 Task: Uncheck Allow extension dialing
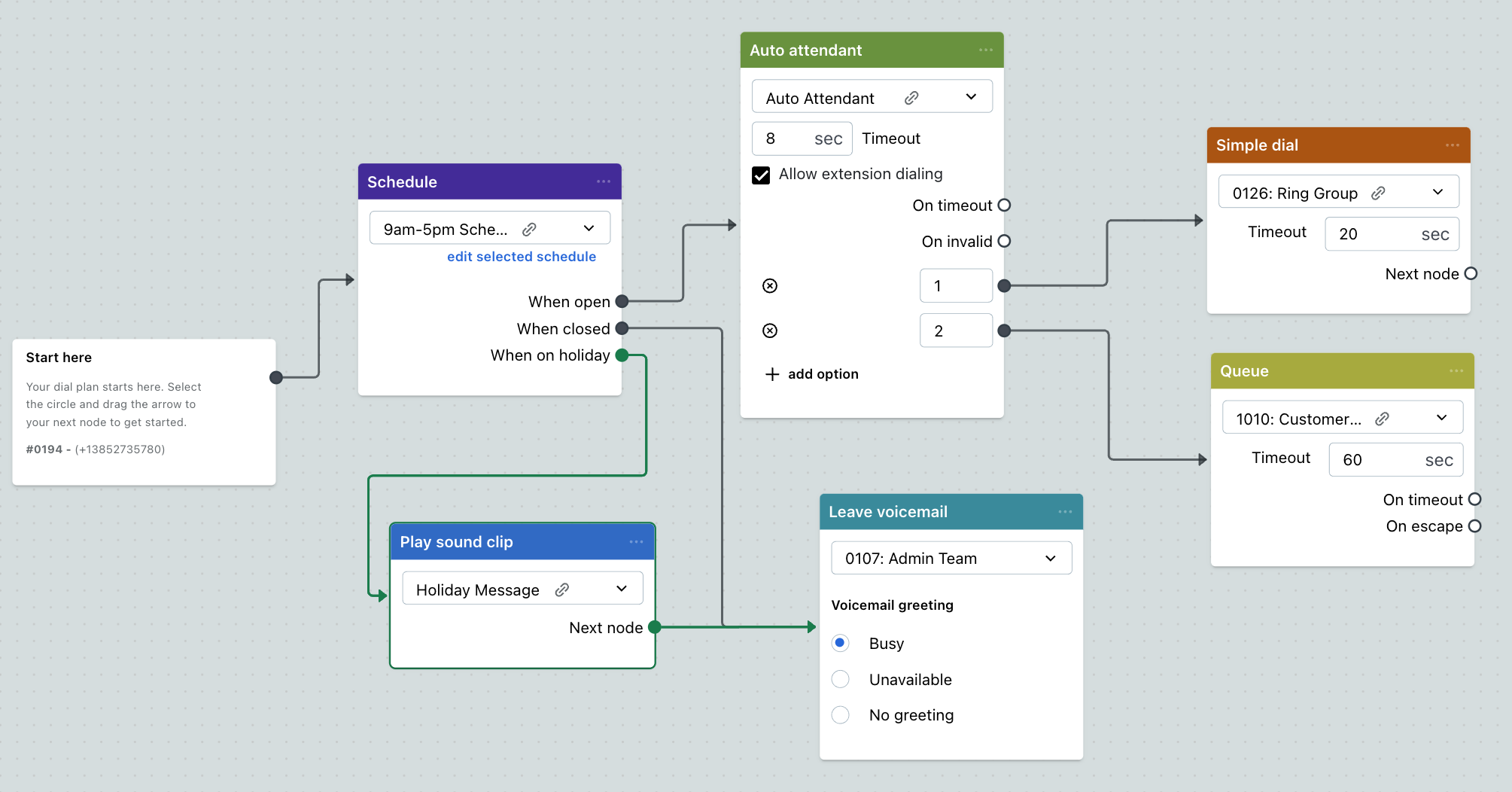761,175
